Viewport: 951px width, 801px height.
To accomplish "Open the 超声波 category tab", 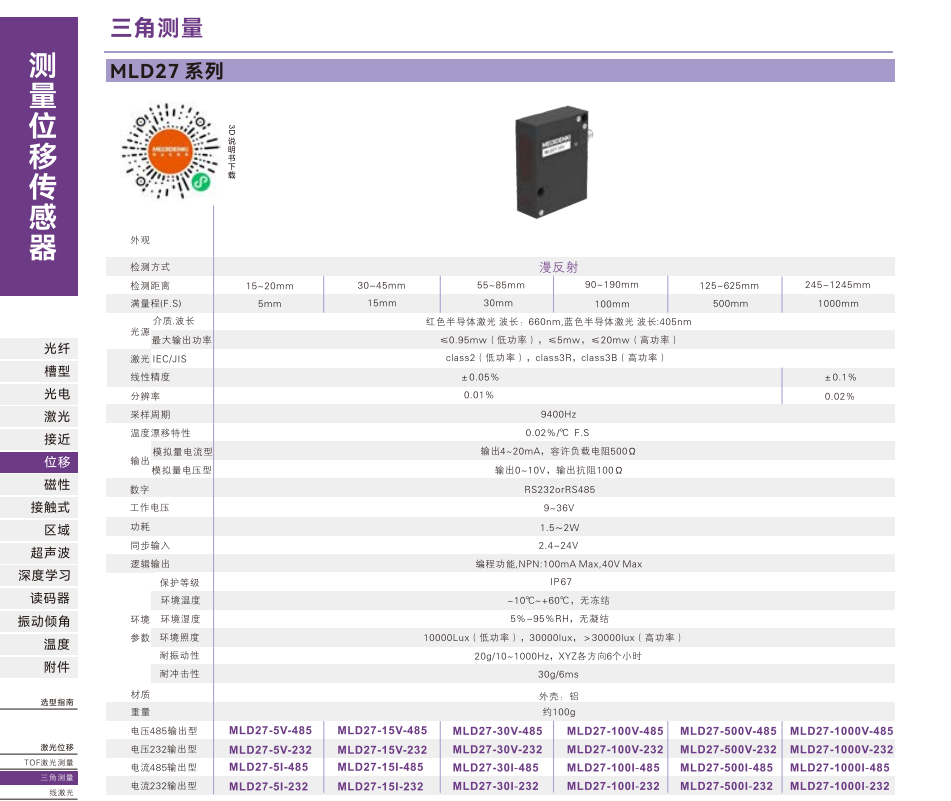I will (50, 553).
